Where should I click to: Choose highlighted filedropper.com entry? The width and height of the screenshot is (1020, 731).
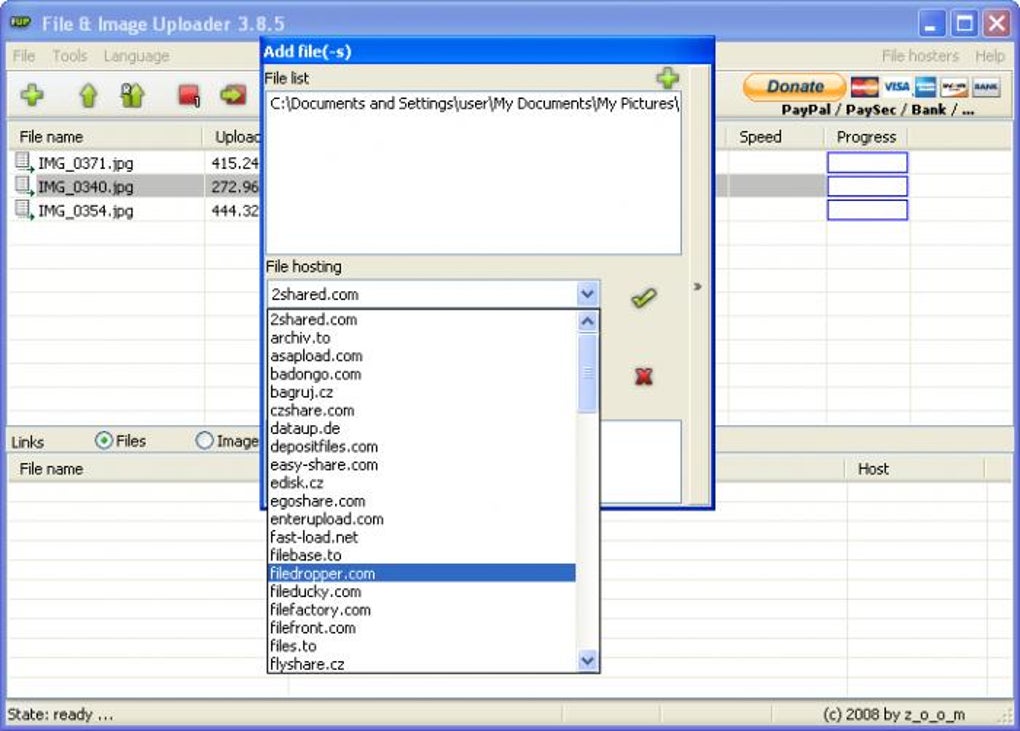pyautogui.click(x=422, y=573)
